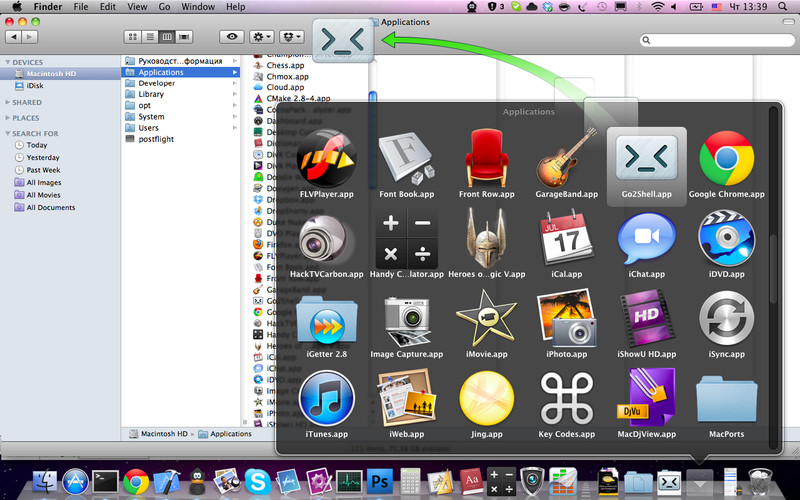Open the File menu
Screen dimensions: 800x500
click(81, 7)
